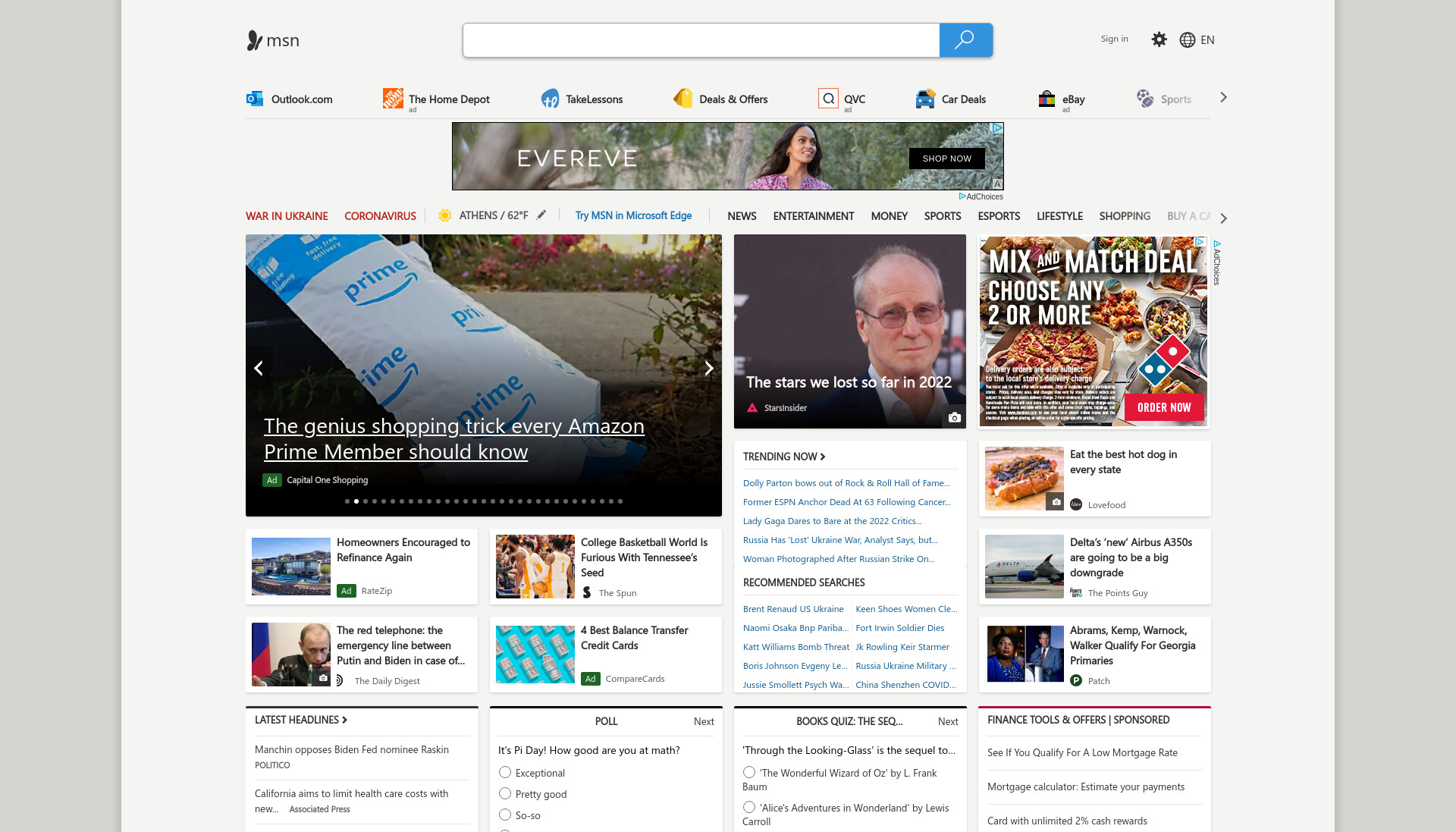Click The Home Depot logo icon
This screenshot has width=1456, height=832.
(x=393, y=99)
